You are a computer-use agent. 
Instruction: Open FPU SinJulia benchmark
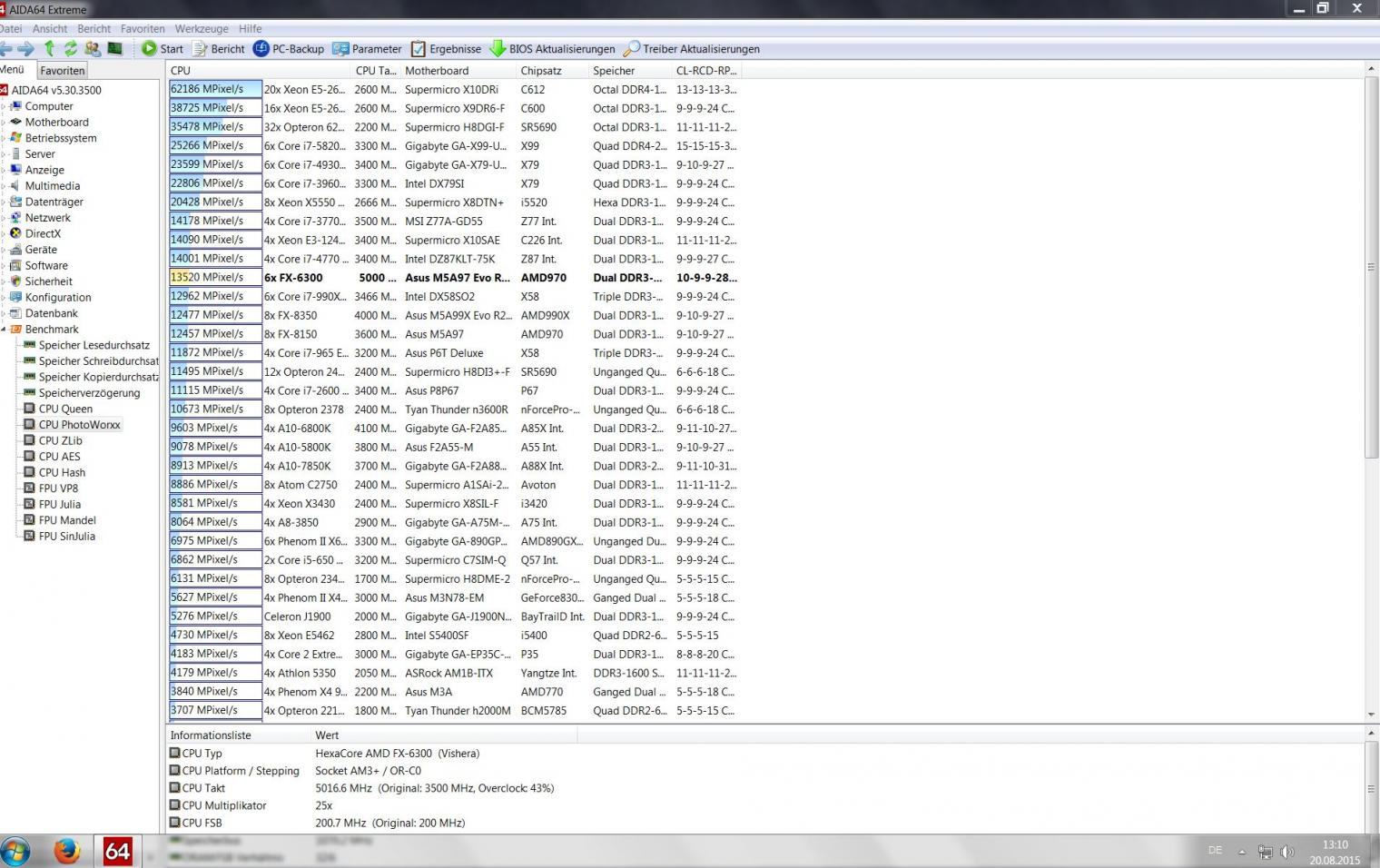[x=66, y=536]
